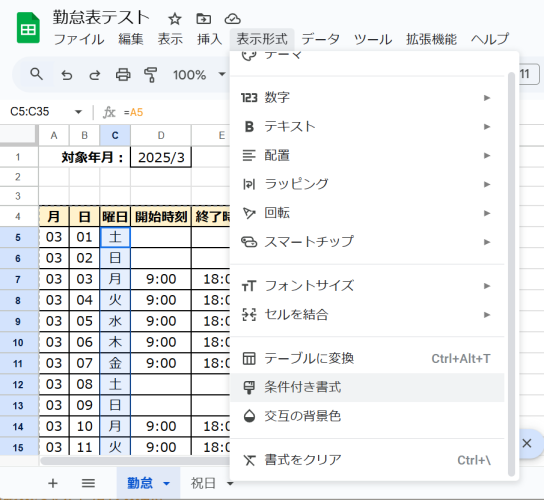Click the cell containing 2025/3
The height and width of the screenshot is (500, 544).
click(x=161, y=158)
